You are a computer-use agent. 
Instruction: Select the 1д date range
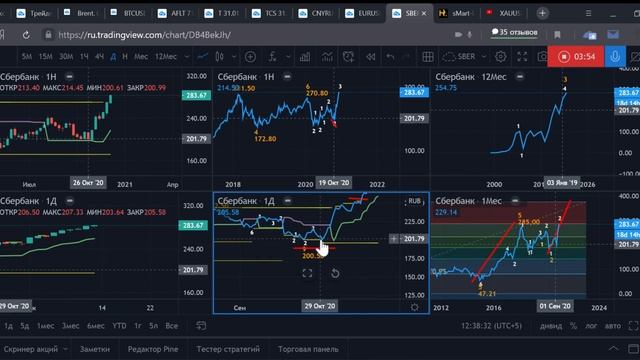[9, 326]
